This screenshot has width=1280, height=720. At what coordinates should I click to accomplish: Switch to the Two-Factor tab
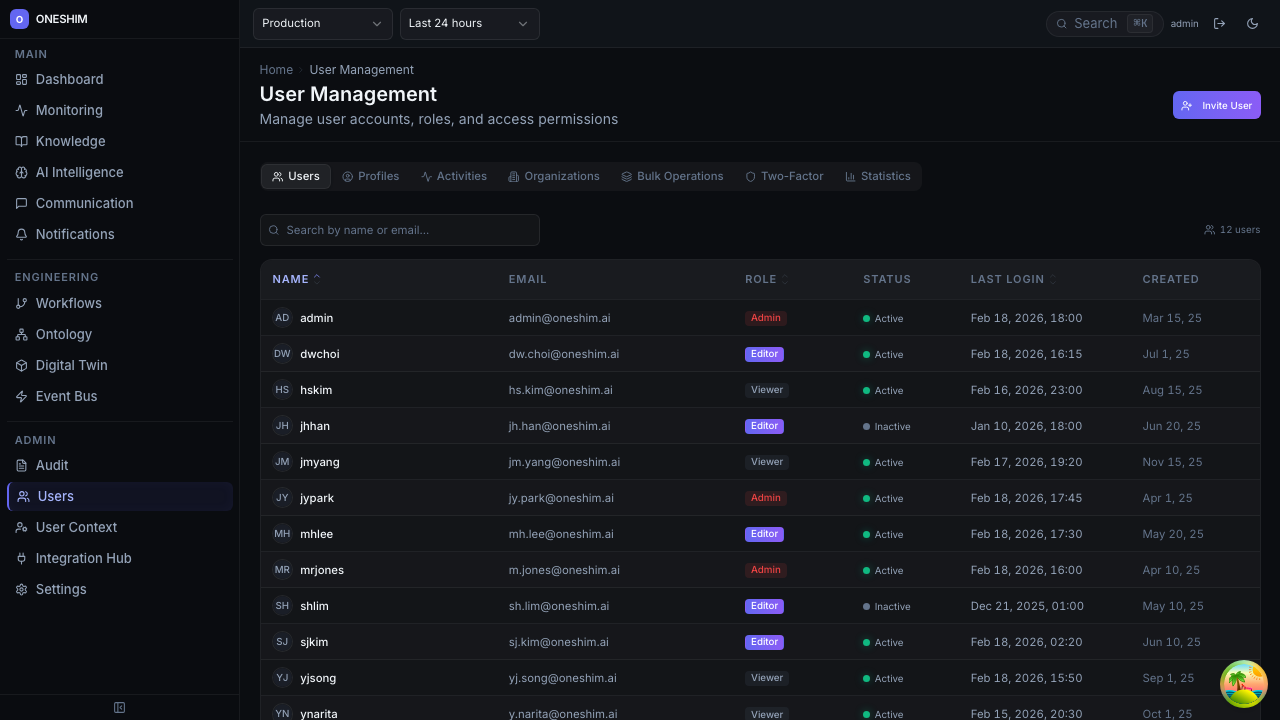click(784, 177)
